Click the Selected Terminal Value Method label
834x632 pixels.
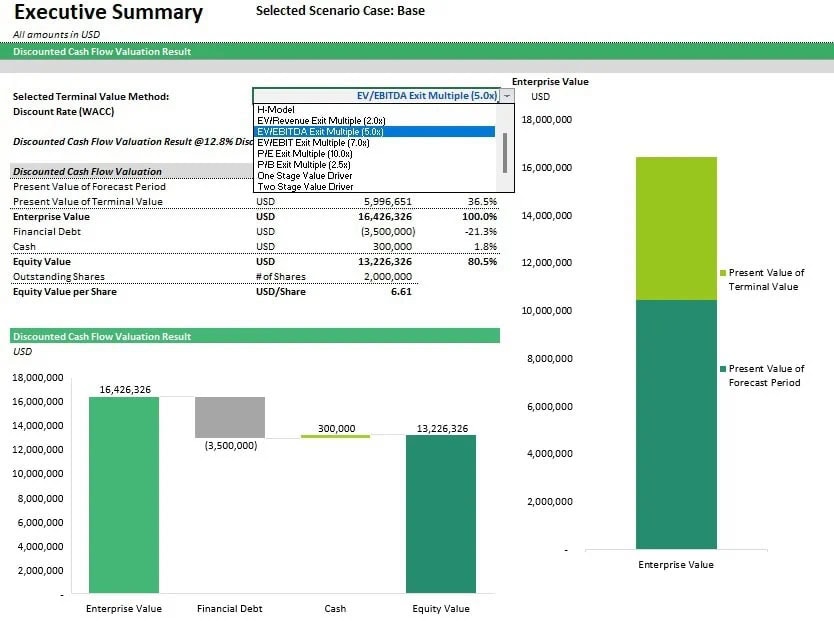coord(91,96)
